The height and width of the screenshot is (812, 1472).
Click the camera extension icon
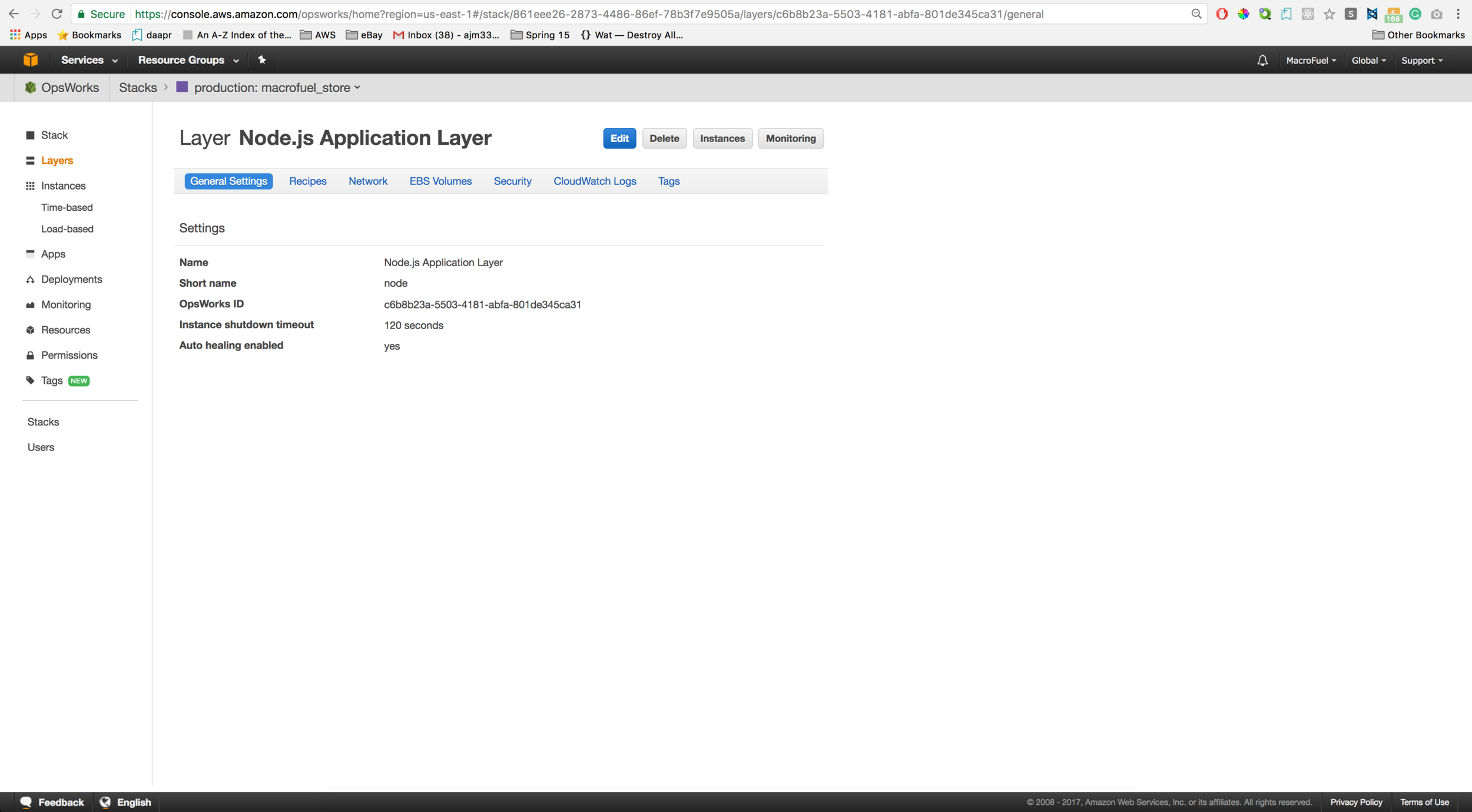[x=1437, y=14]
